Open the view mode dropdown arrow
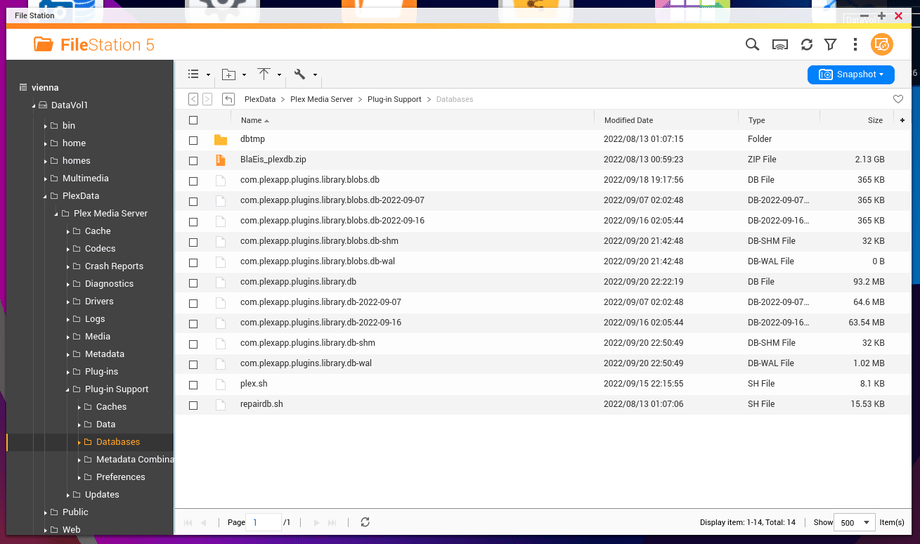This screenshot has width=920, height=544. (x=208, y=75)
